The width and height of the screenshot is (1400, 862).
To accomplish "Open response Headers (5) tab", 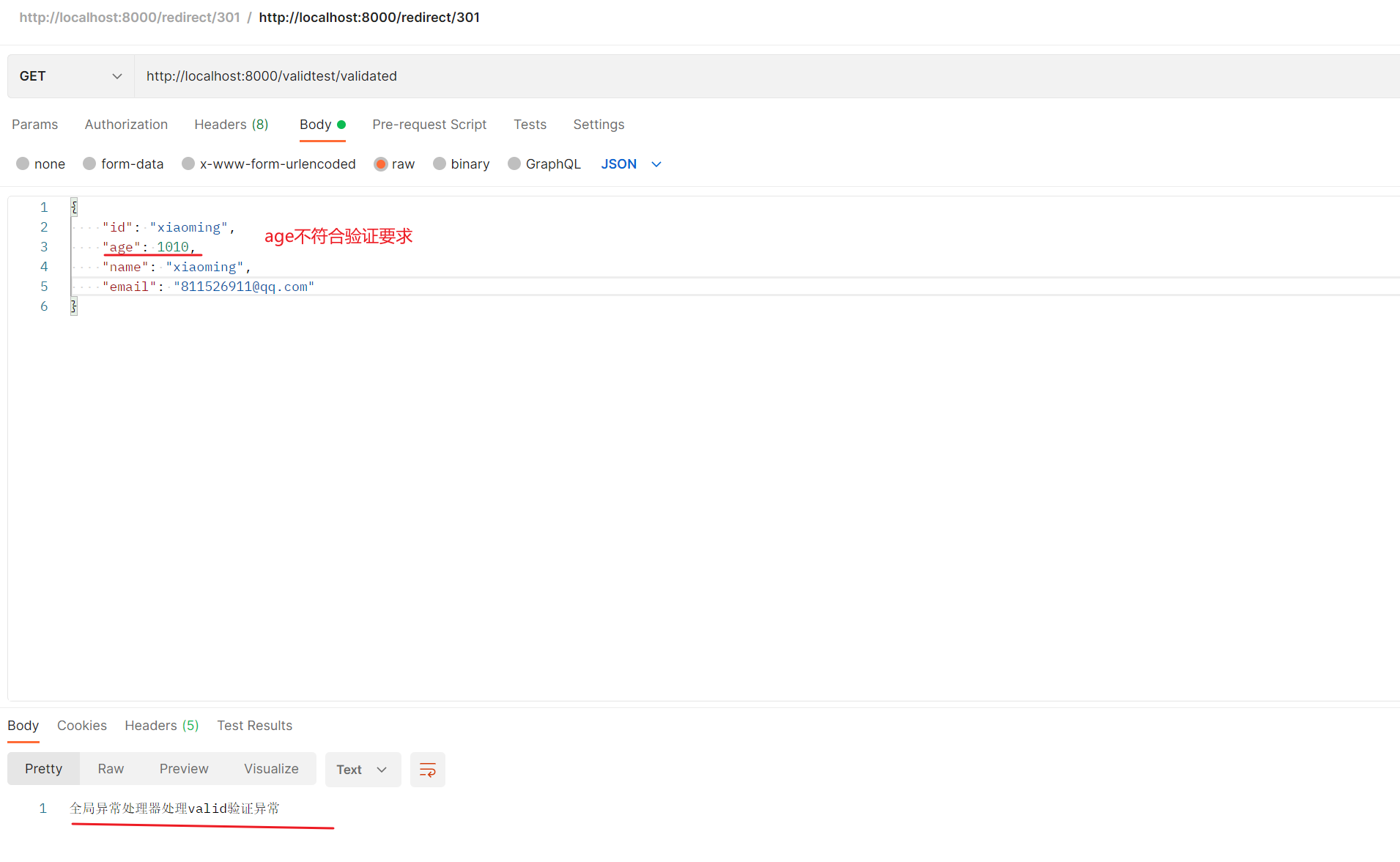I will (162, 726).
